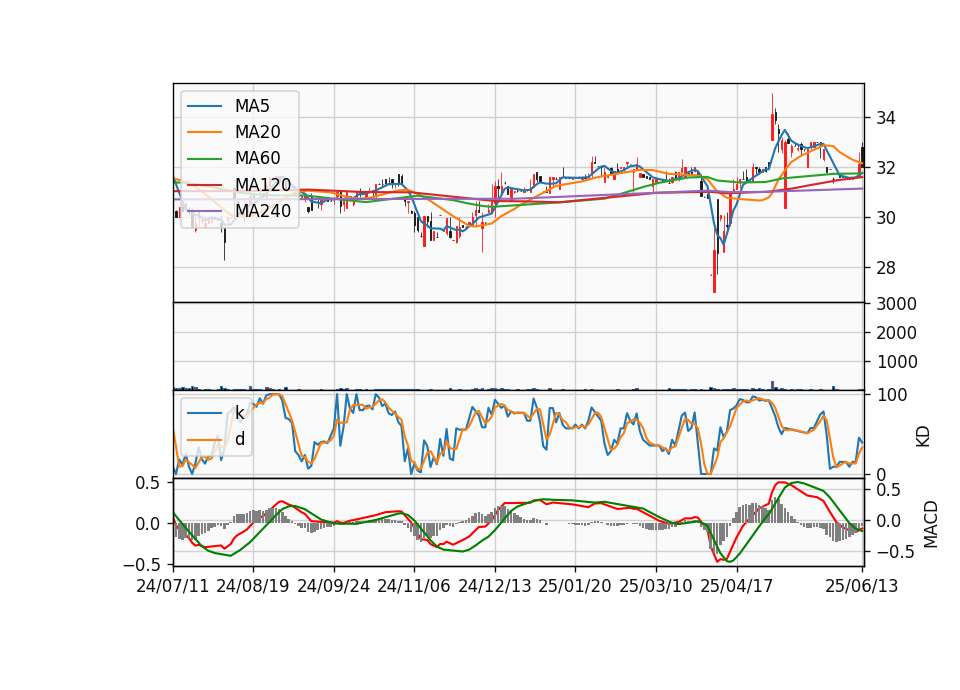Click the price axis value 34
Screen dimensions: 960x690
tap(886, 118)
